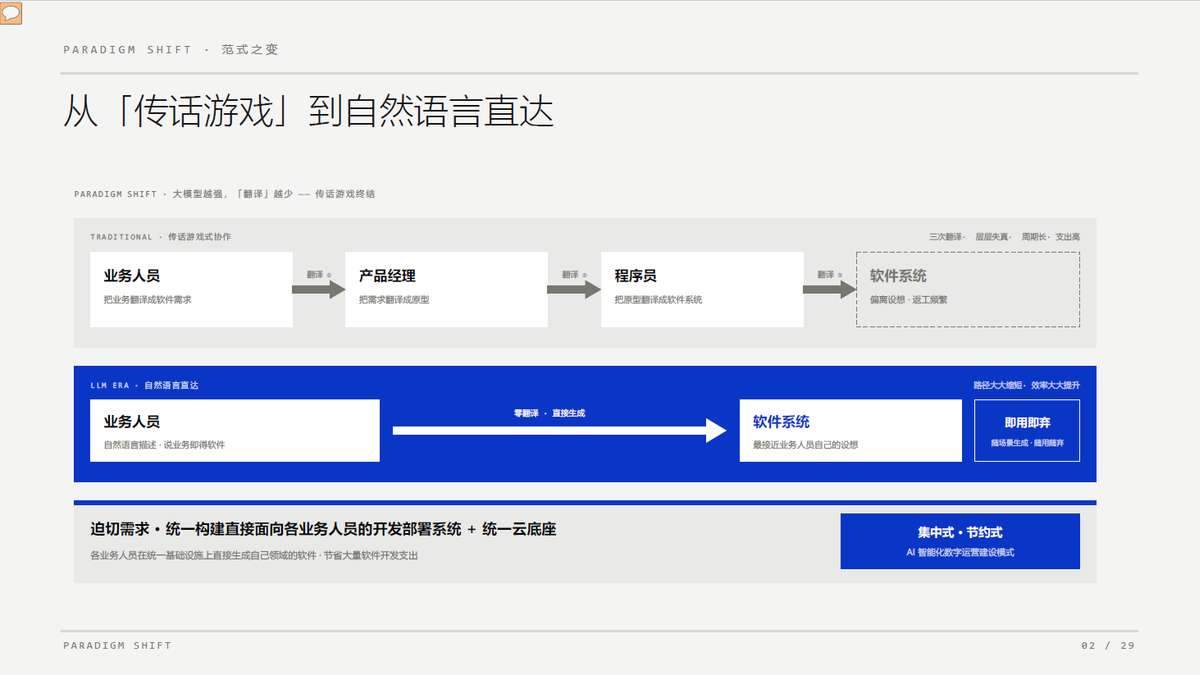The image size is (1200, 675).
Task: Select the headline starting with '迫切需求 · 统一构建'
Action: [x=323, y=529]
